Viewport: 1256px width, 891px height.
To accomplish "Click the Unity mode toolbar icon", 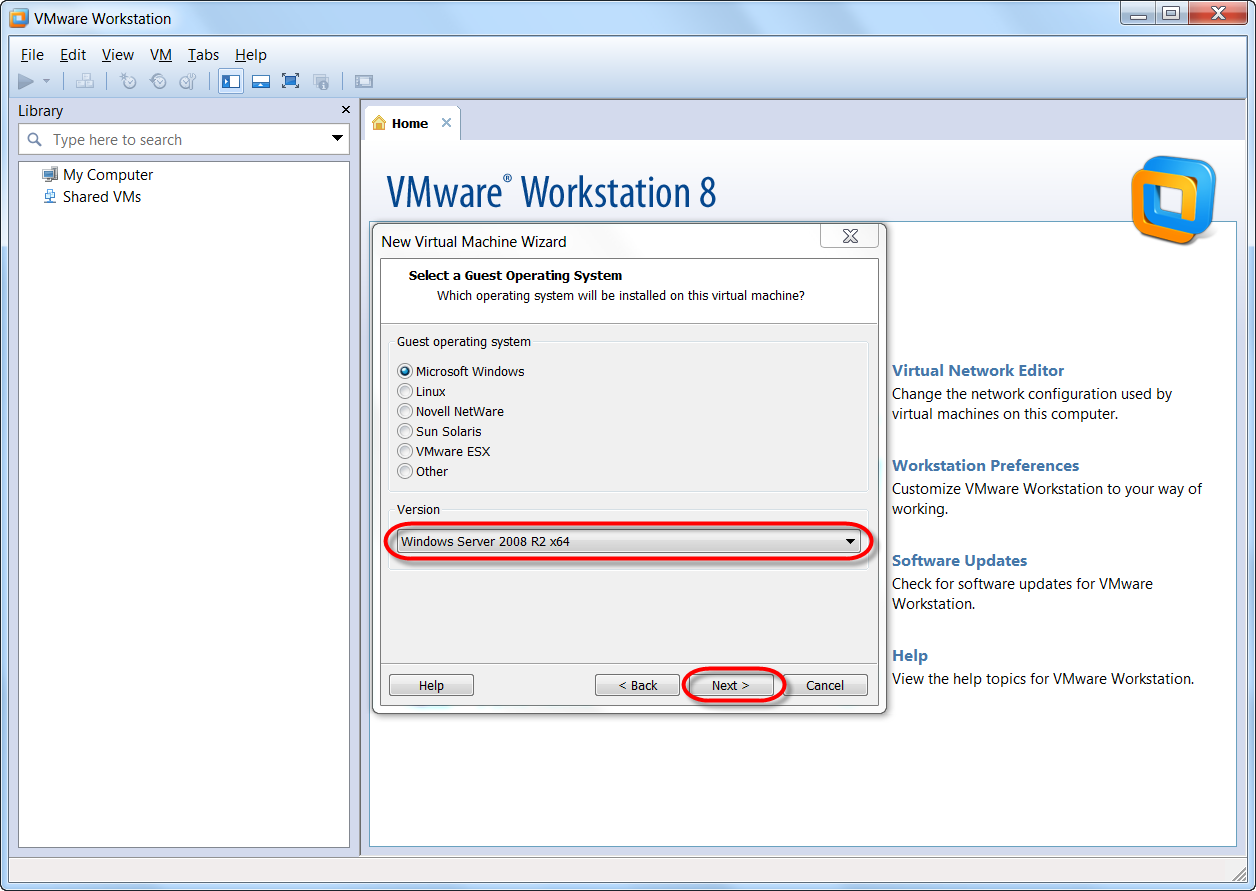I will 321,82.
